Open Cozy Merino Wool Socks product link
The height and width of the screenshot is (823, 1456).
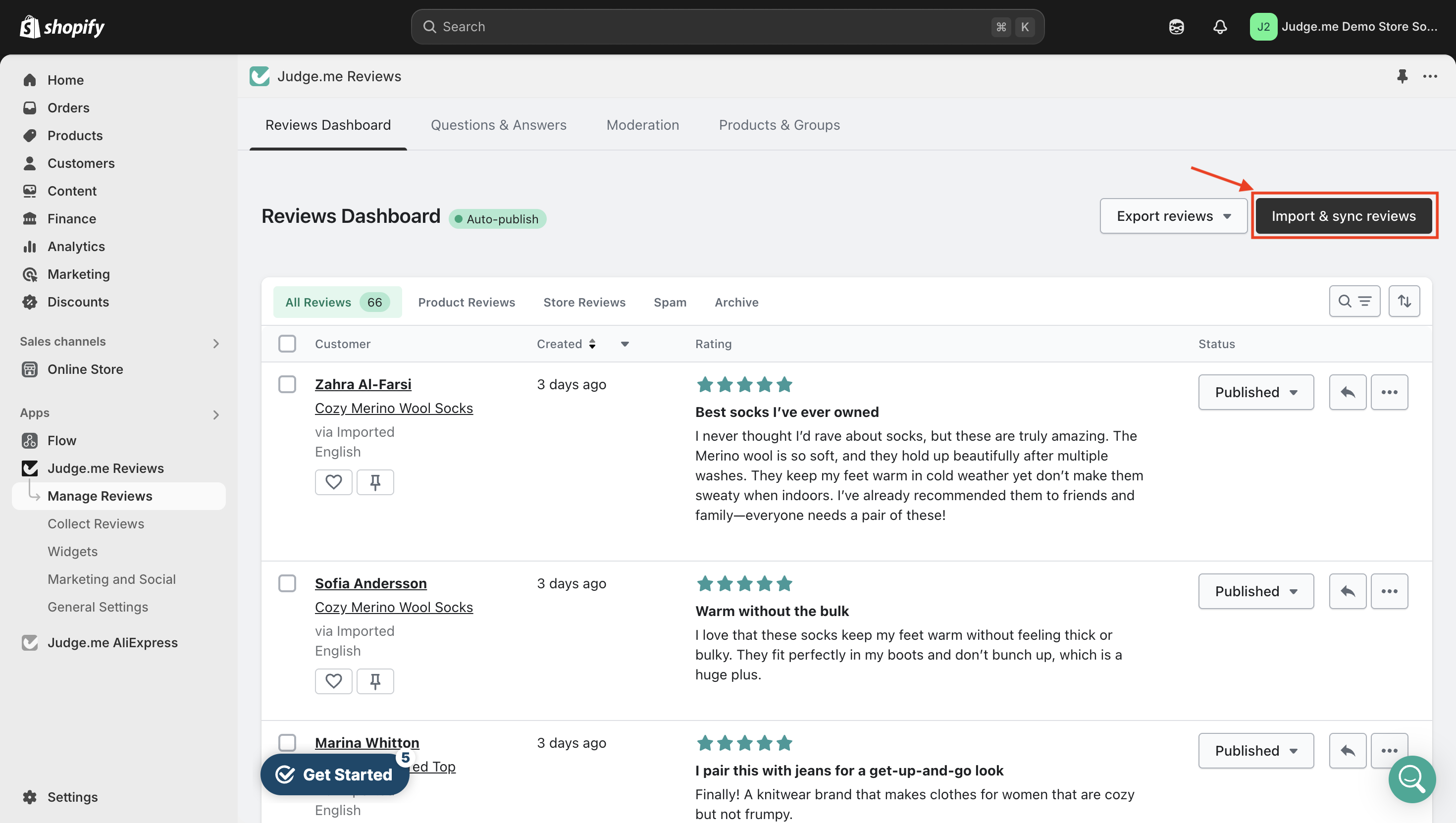[394, 408]
